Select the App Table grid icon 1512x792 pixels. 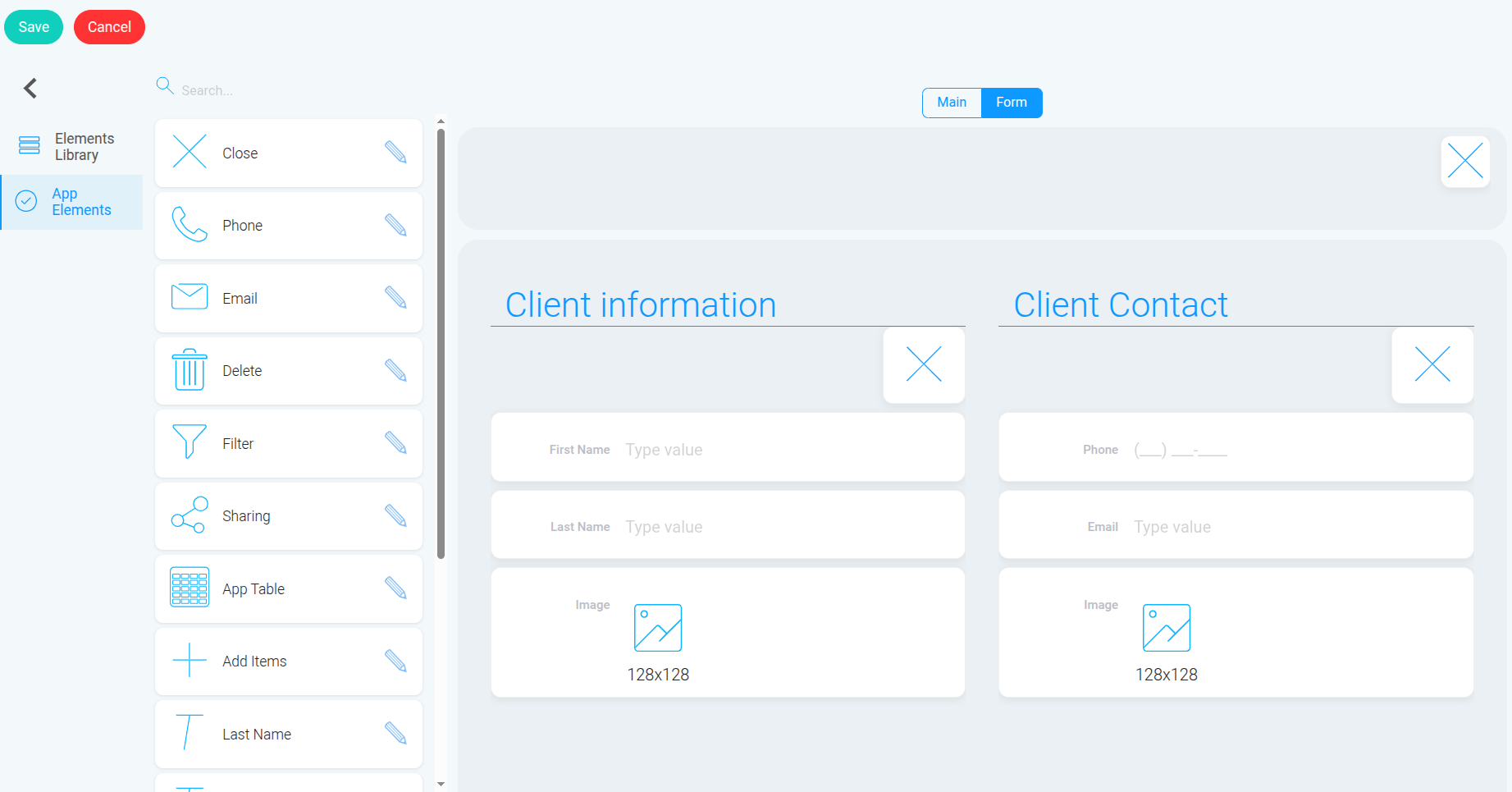pos(190,587)
